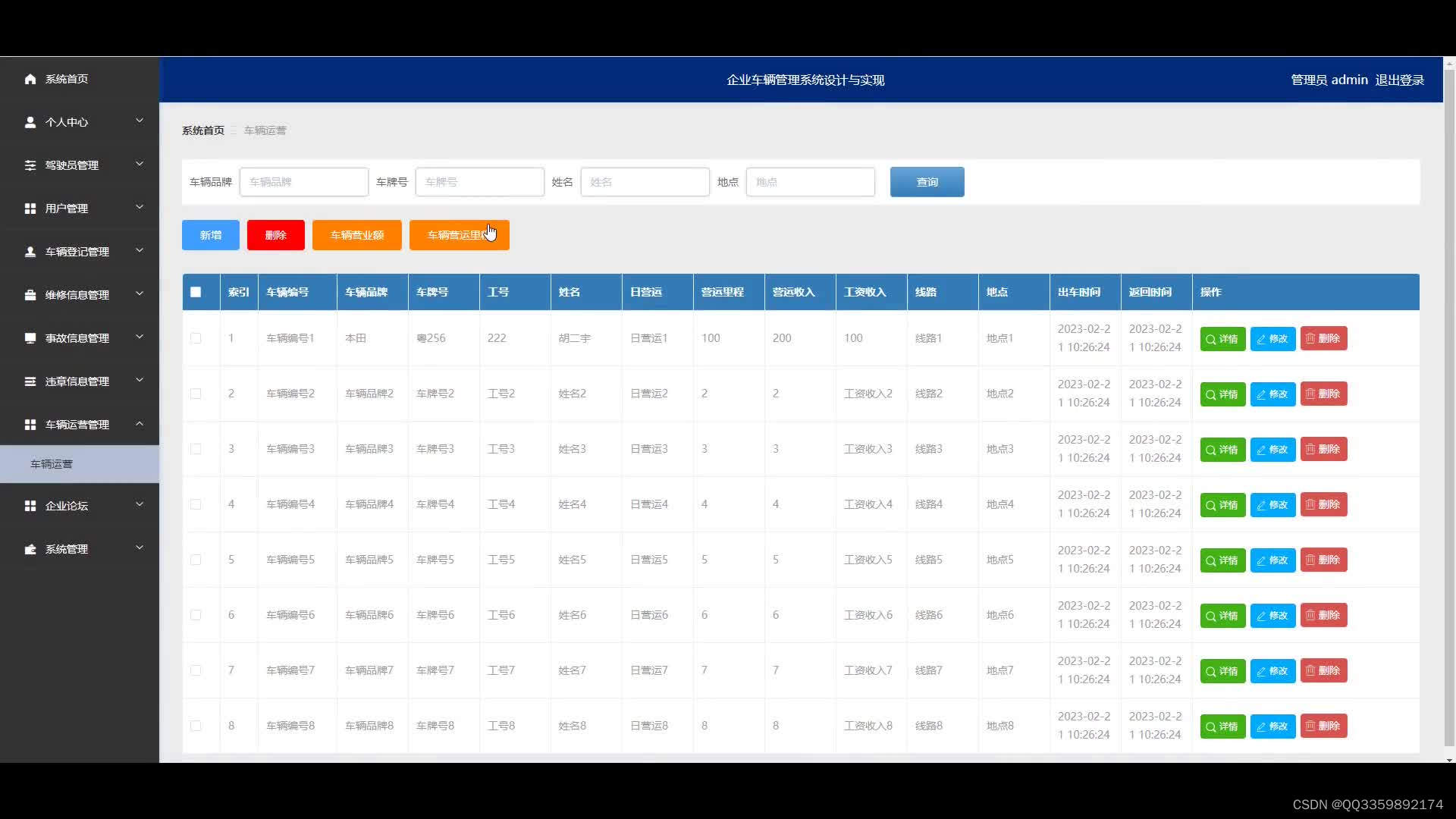Open details for row 车辆编号1

tap(1222, 339)
